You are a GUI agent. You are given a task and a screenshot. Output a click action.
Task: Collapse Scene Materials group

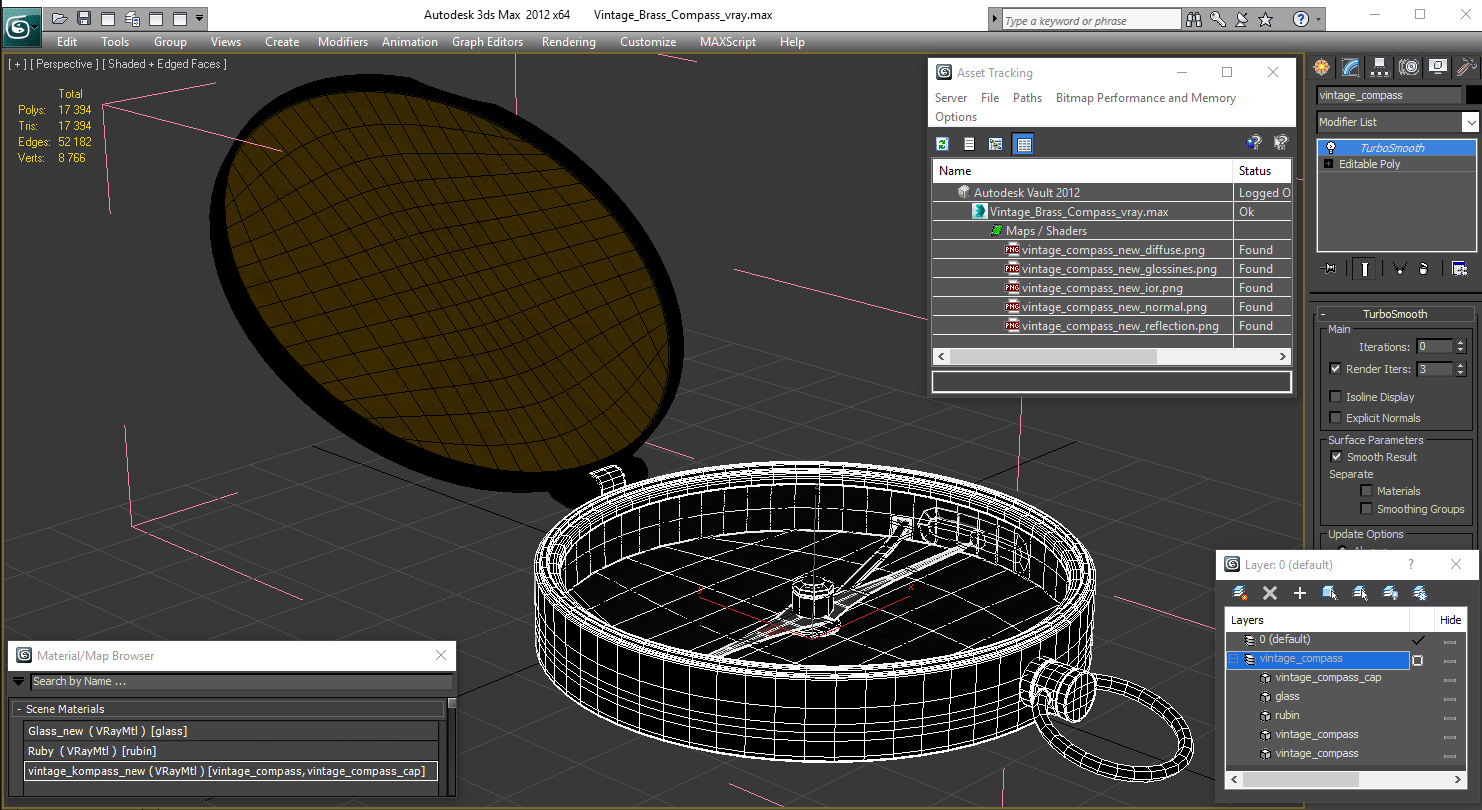[19, 709]
